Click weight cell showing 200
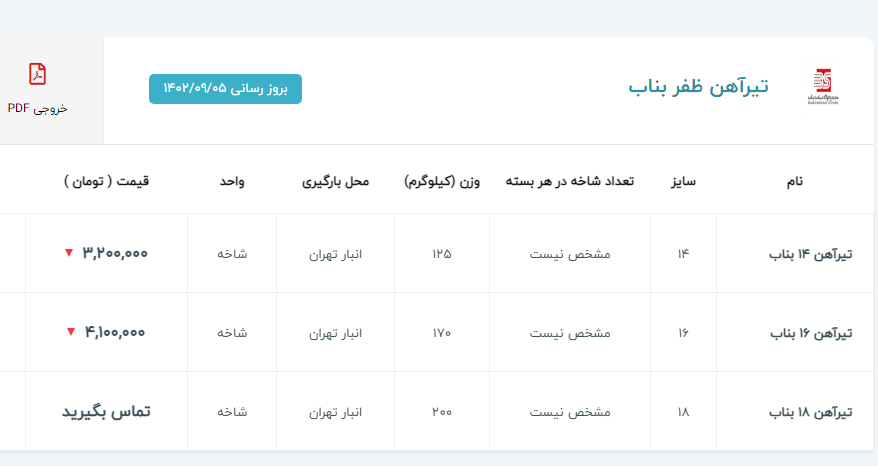The image size is (878, 466). coord(442,411)
